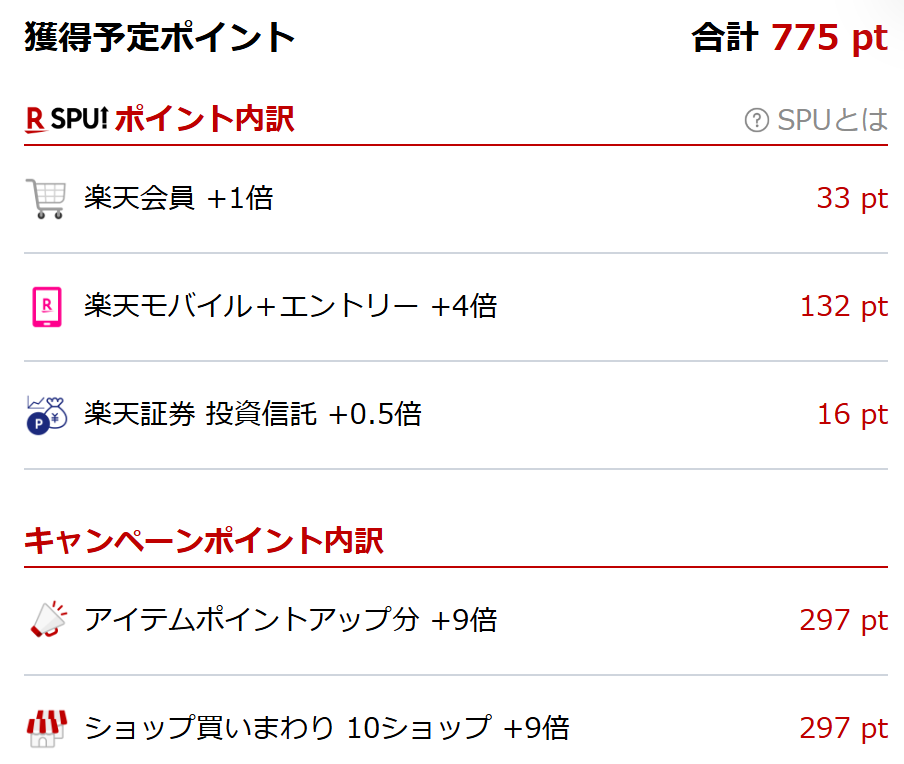
Task: Click the ポイント内訳 section title
Action: (x=204, y=120)
